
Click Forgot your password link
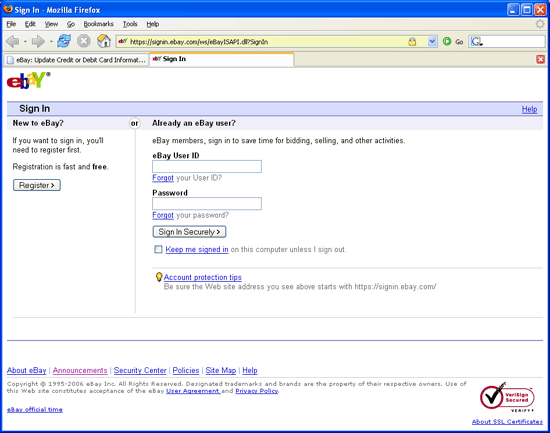click(x=163, y=215)
